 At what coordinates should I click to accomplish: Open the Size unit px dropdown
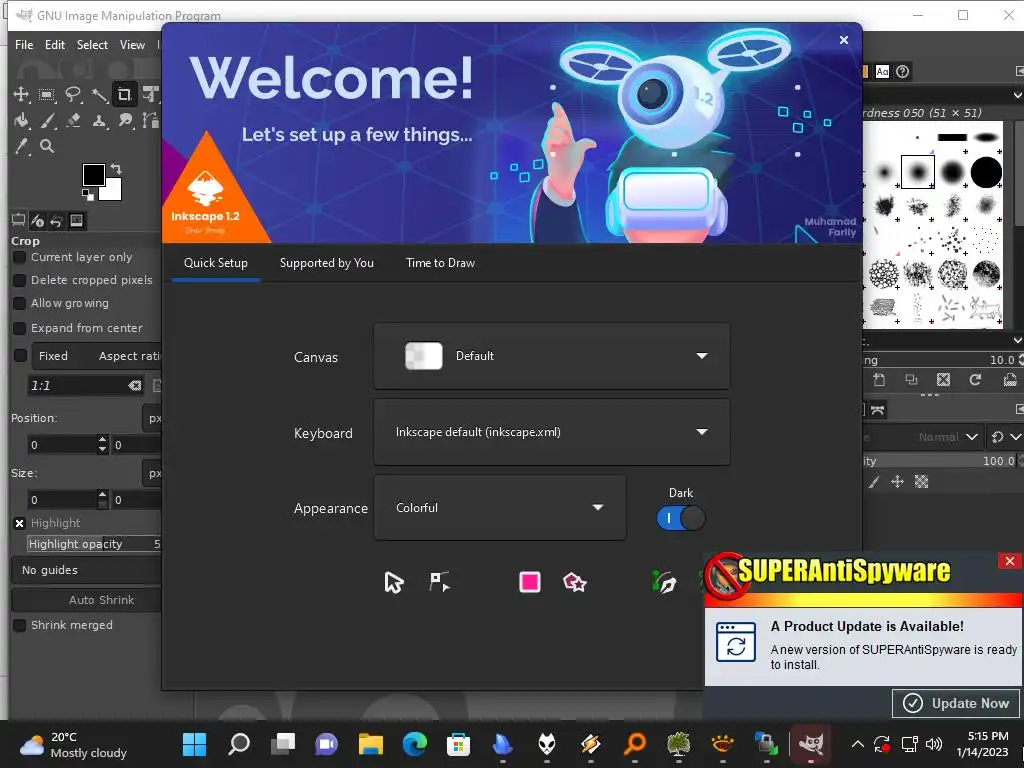click(152, 473)
